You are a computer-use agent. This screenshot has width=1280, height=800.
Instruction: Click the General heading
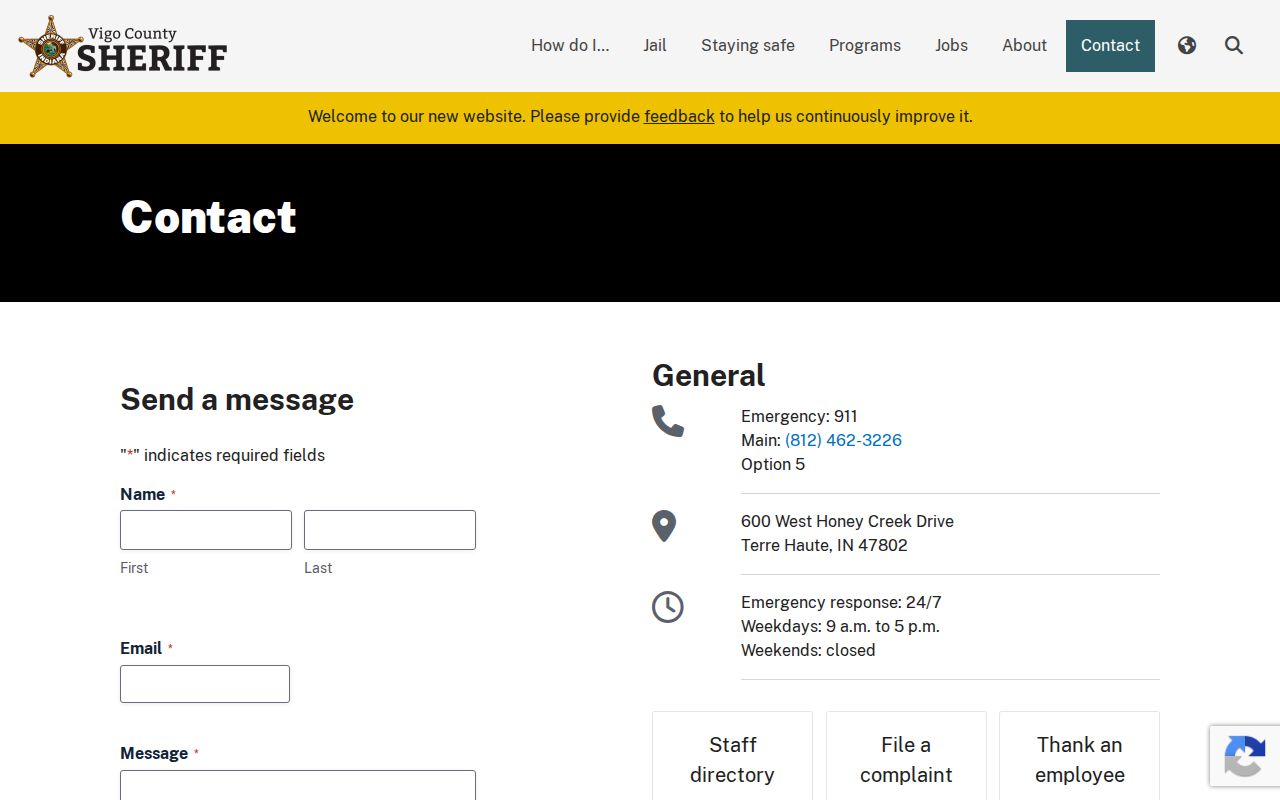[708, 375]
